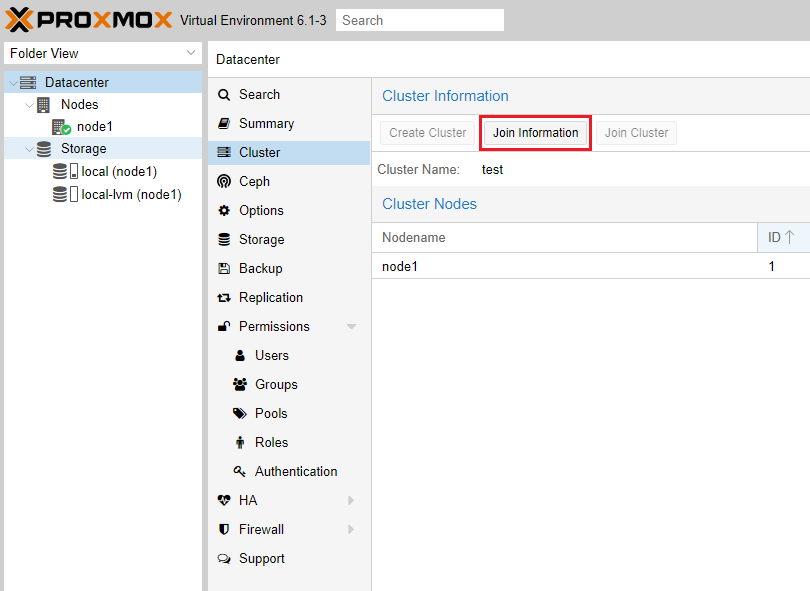Click the Backup floppy disk icon

(x=224, y=269)
